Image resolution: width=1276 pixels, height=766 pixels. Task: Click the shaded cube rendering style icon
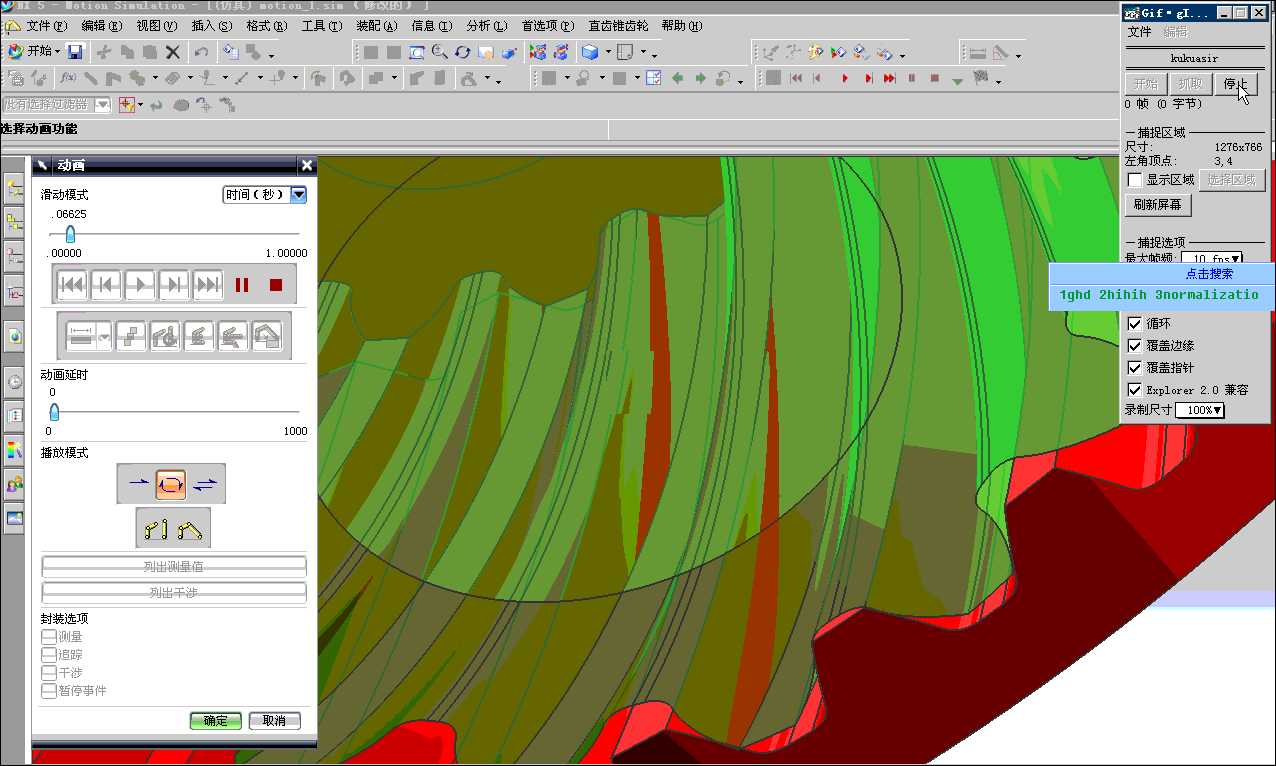[x=590, y=52]
